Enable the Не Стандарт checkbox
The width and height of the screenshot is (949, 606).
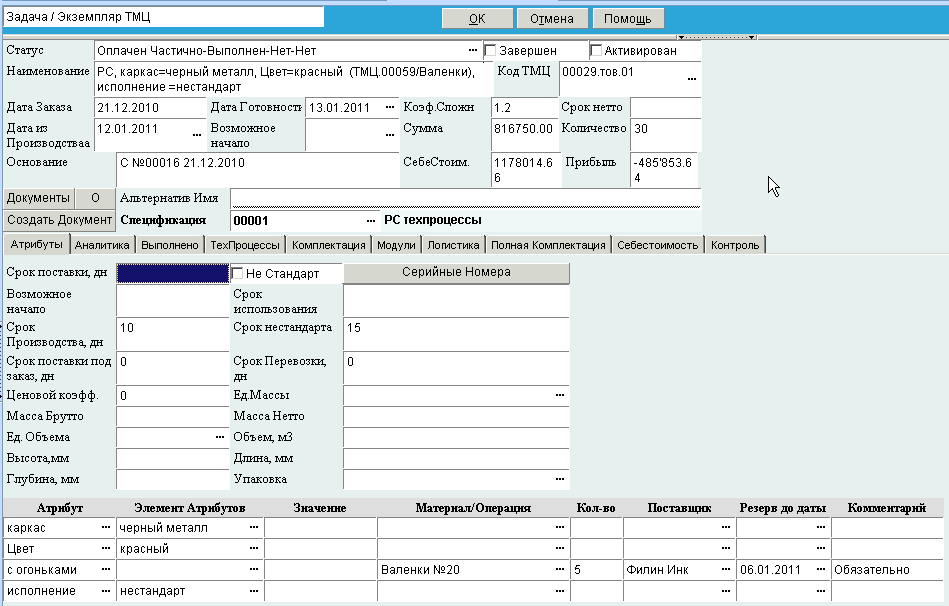click(x=237, y=274)
